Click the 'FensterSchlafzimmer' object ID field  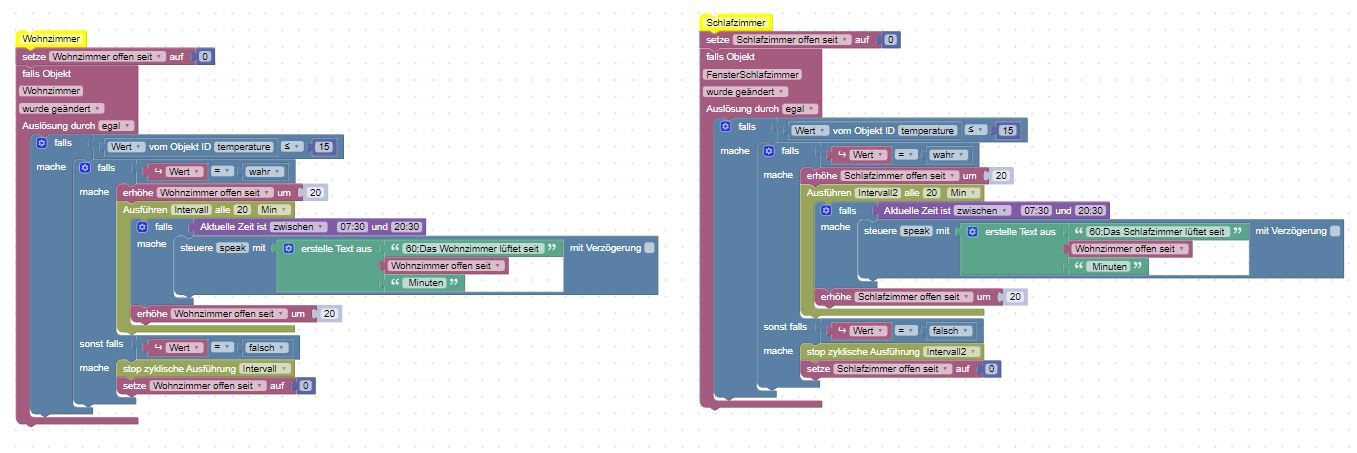pyautogui.click(x=753, y=75)
